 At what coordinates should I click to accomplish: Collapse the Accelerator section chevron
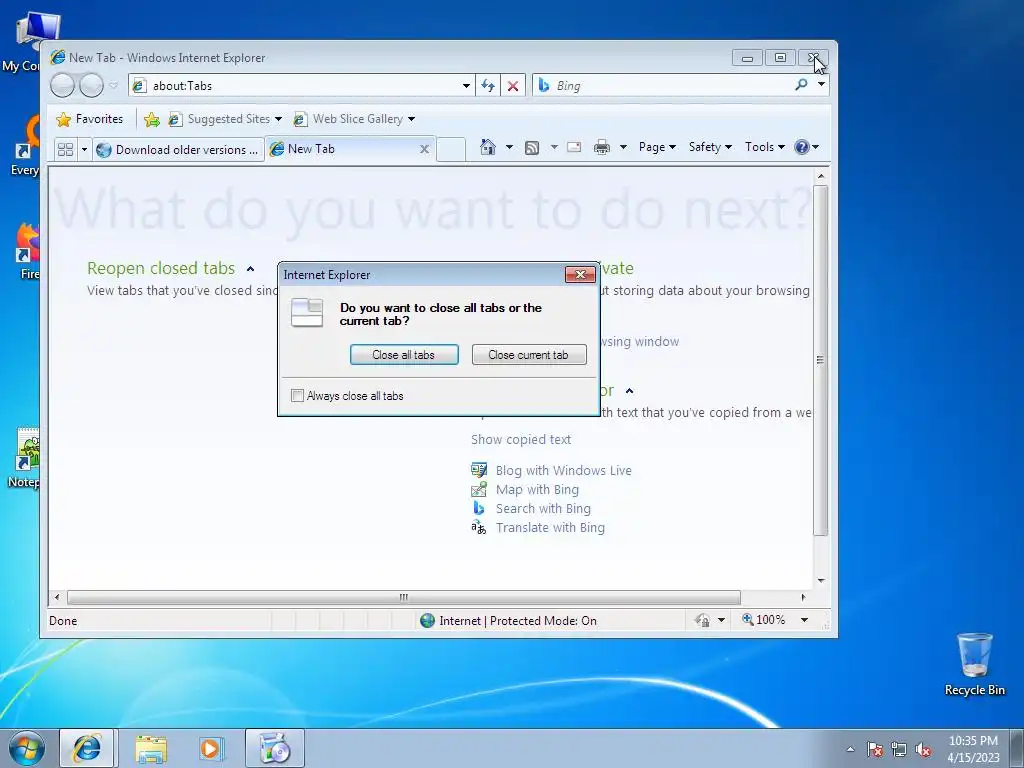(630, 391)
